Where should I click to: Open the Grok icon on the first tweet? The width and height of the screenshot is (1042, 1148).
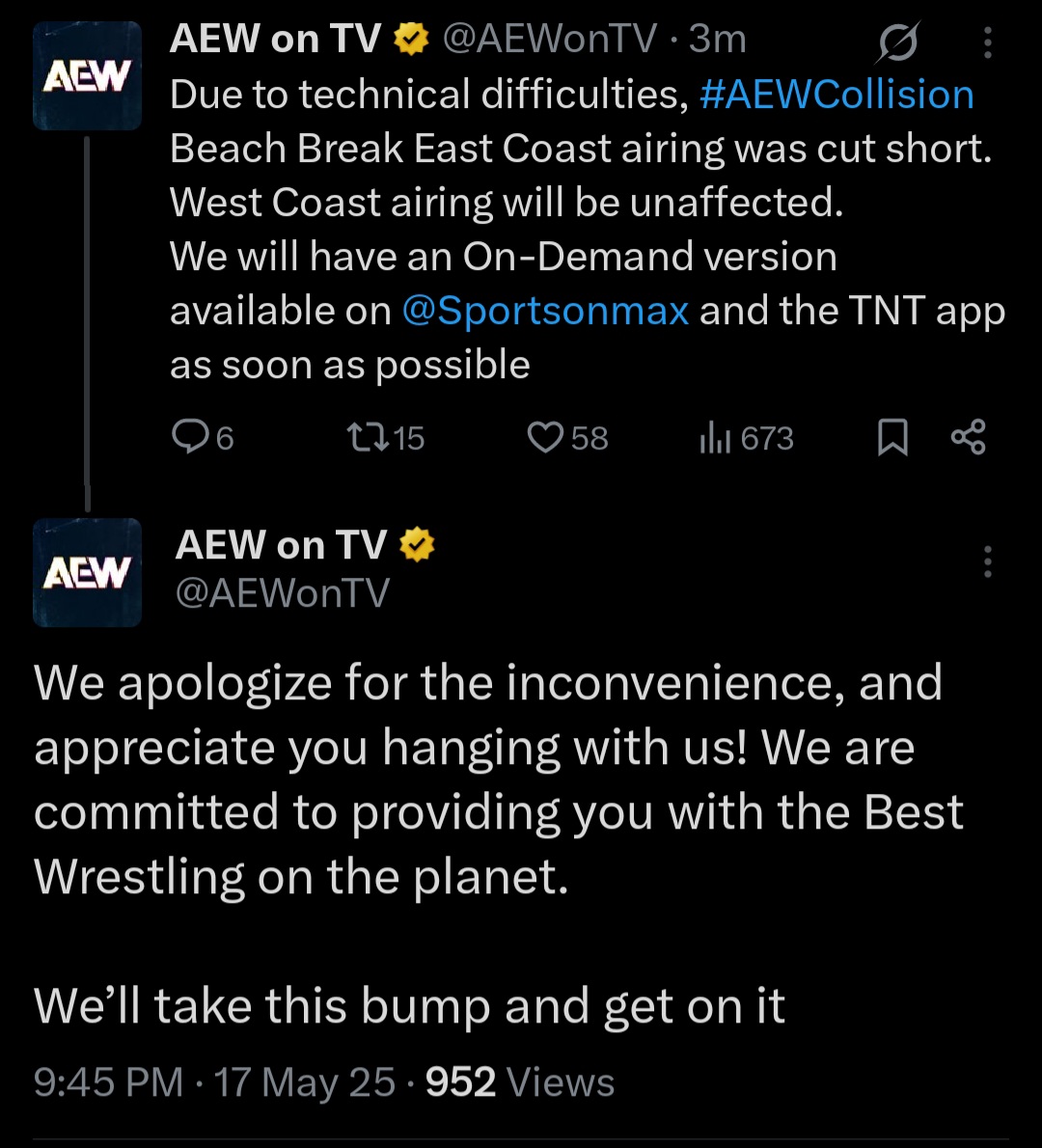click(x=899, y=42)
